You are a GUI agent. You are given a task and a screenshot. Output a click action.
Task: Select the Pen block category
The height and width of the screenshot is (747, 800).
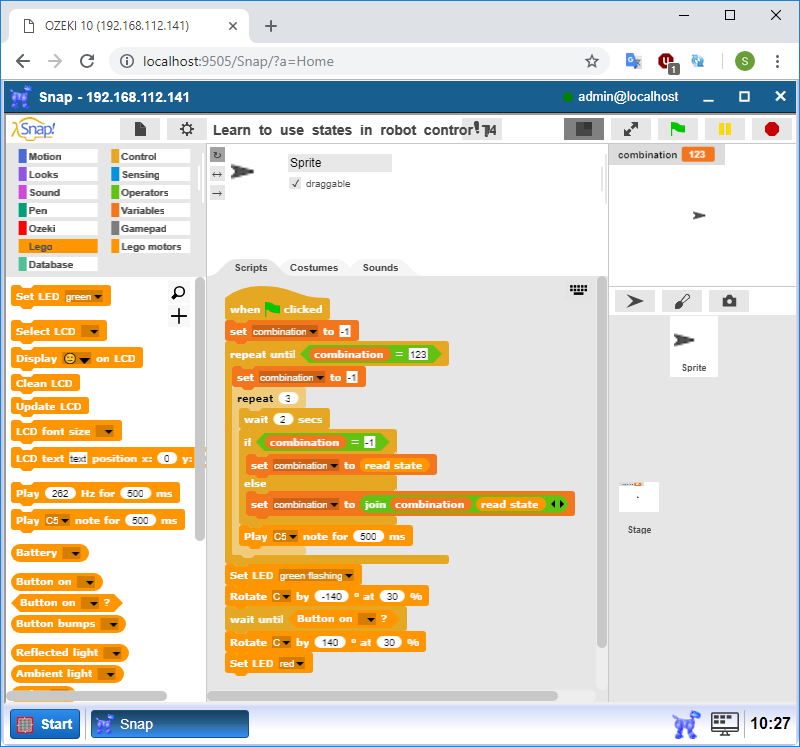[58, 210]
